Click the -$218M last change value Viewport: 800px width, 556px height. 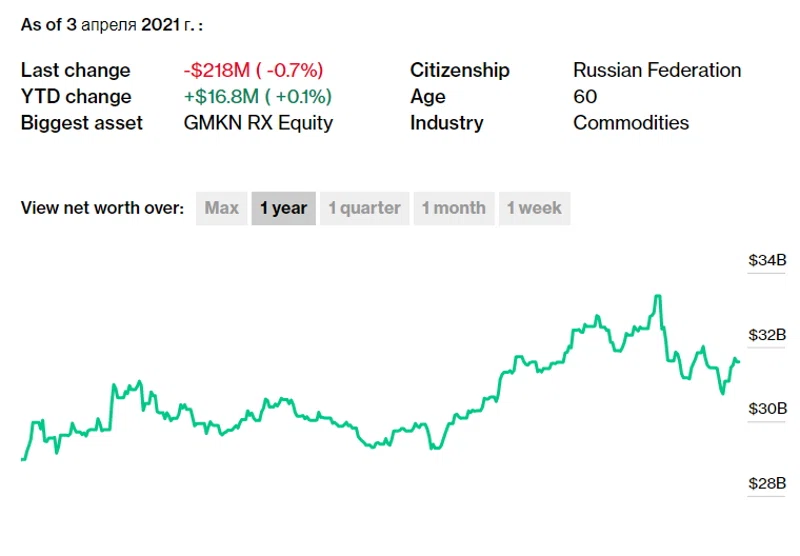[253, 70]
